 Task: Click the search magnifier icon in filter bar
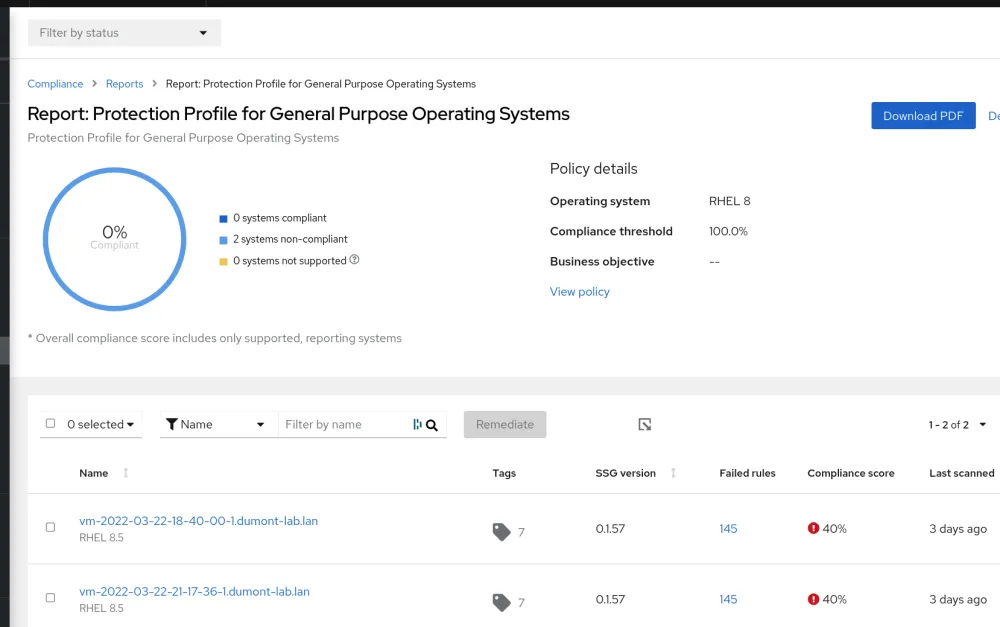431,424
